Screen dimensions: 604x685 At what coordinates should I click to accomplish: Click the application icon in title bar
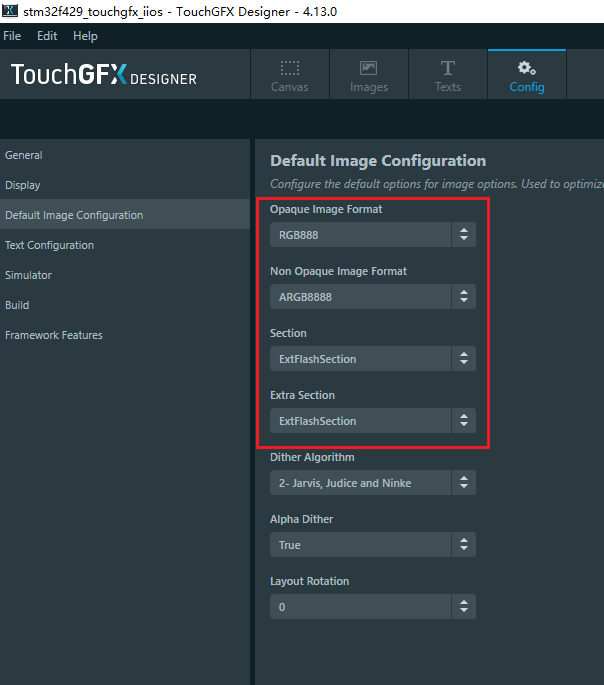click(x=10, y=10)
